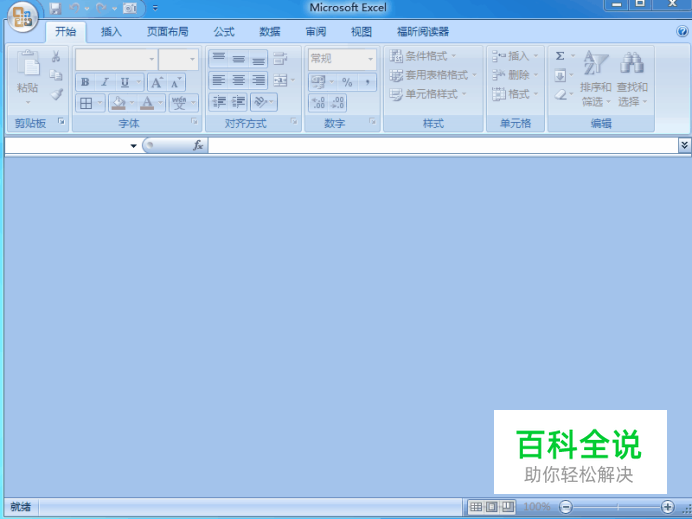Click Increase Font Size icon
The image size is (692, 519).
click(157, 83)
